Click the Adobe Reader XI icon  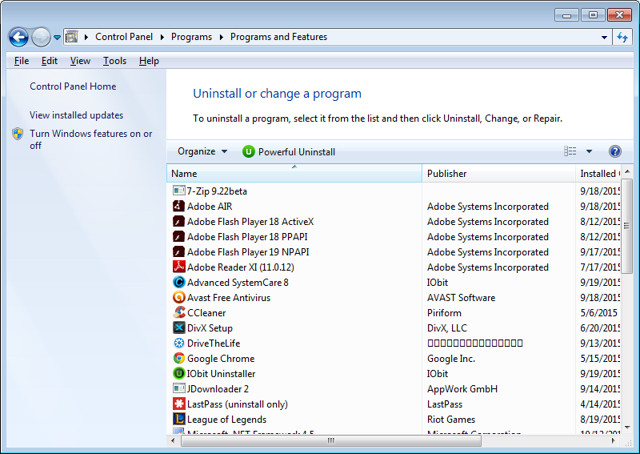(179, 267)
